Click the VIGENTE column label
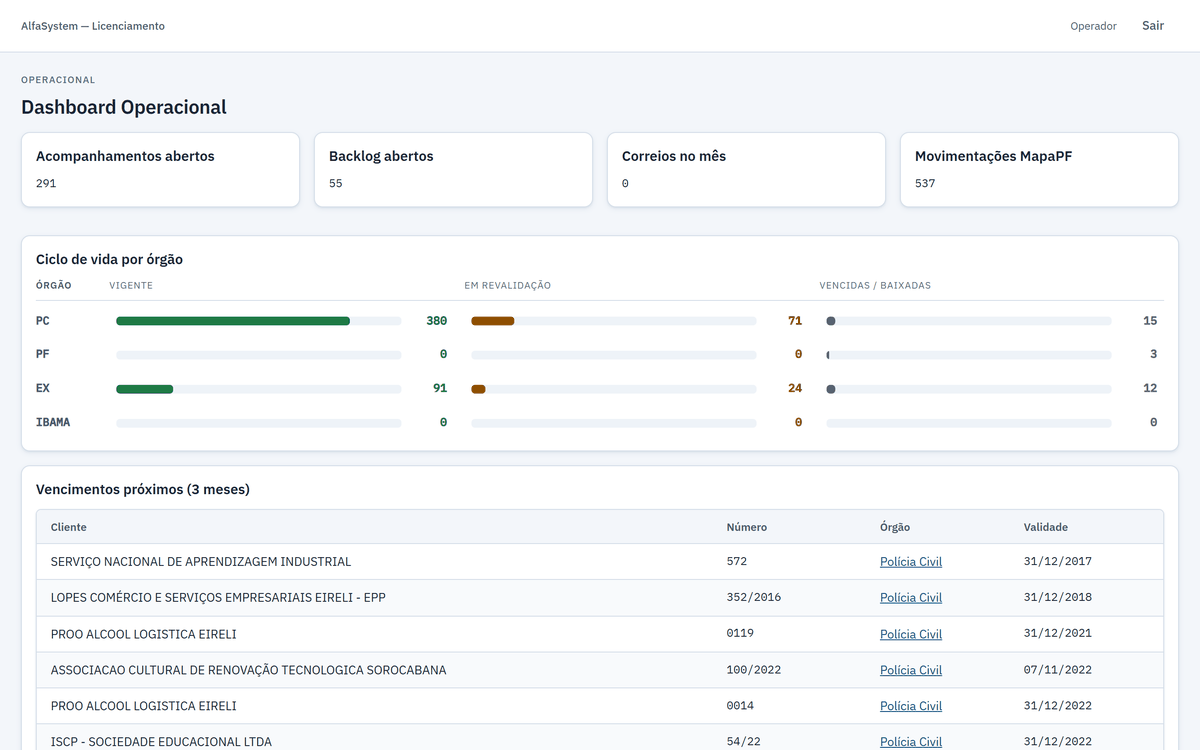The height and width of the screenshot is (750, 1200). coord(131,286)
